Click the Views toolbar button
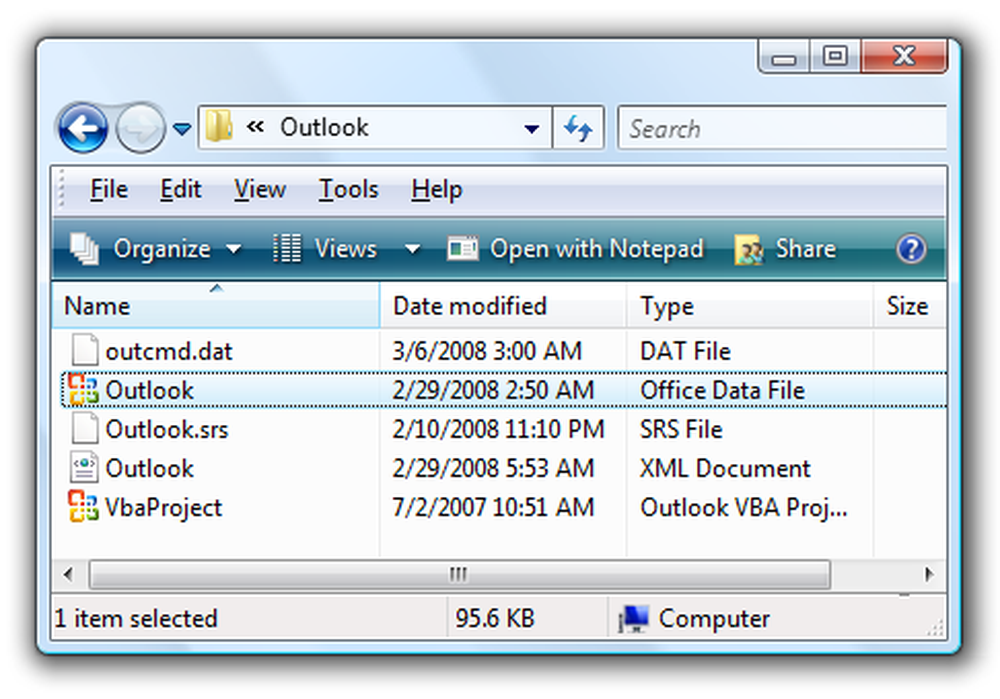This screenshot has width=1000, height=699. pyautogui.click(x=325, y=249)
